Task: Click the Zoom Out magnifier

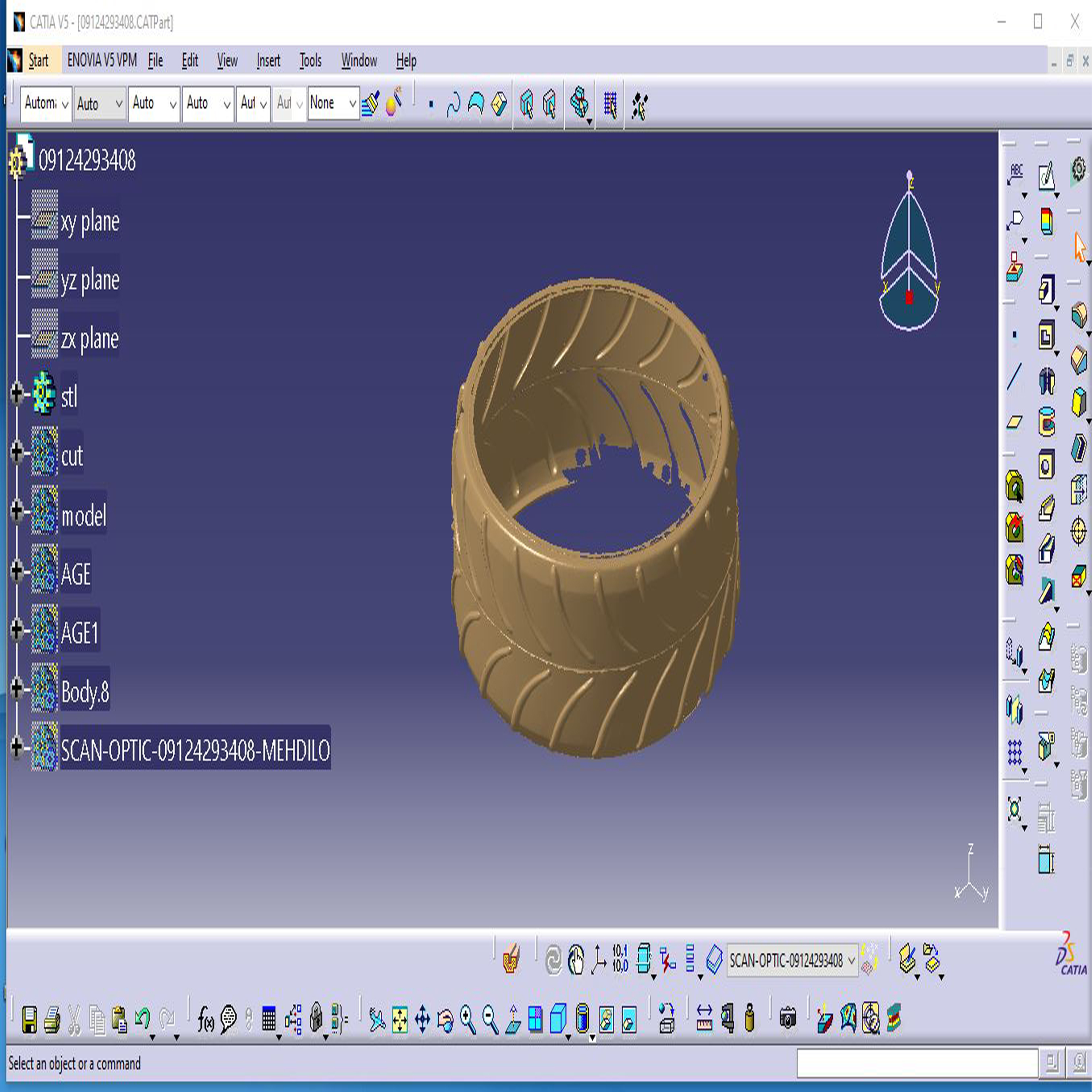Action: [491, 1020]
